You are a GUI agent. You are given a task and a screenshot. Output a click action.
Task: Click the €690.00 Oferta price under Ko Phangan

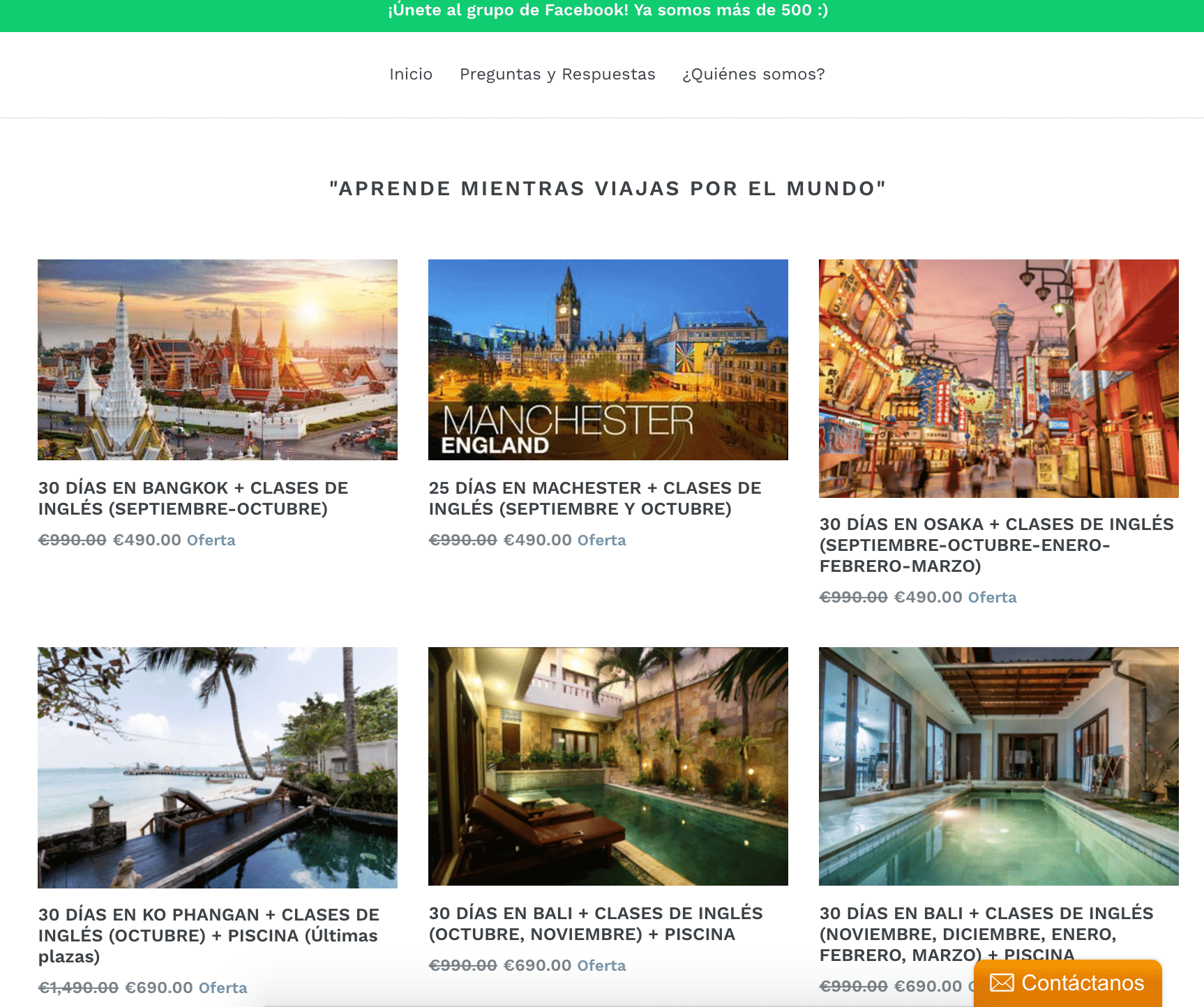coord(186,987)
